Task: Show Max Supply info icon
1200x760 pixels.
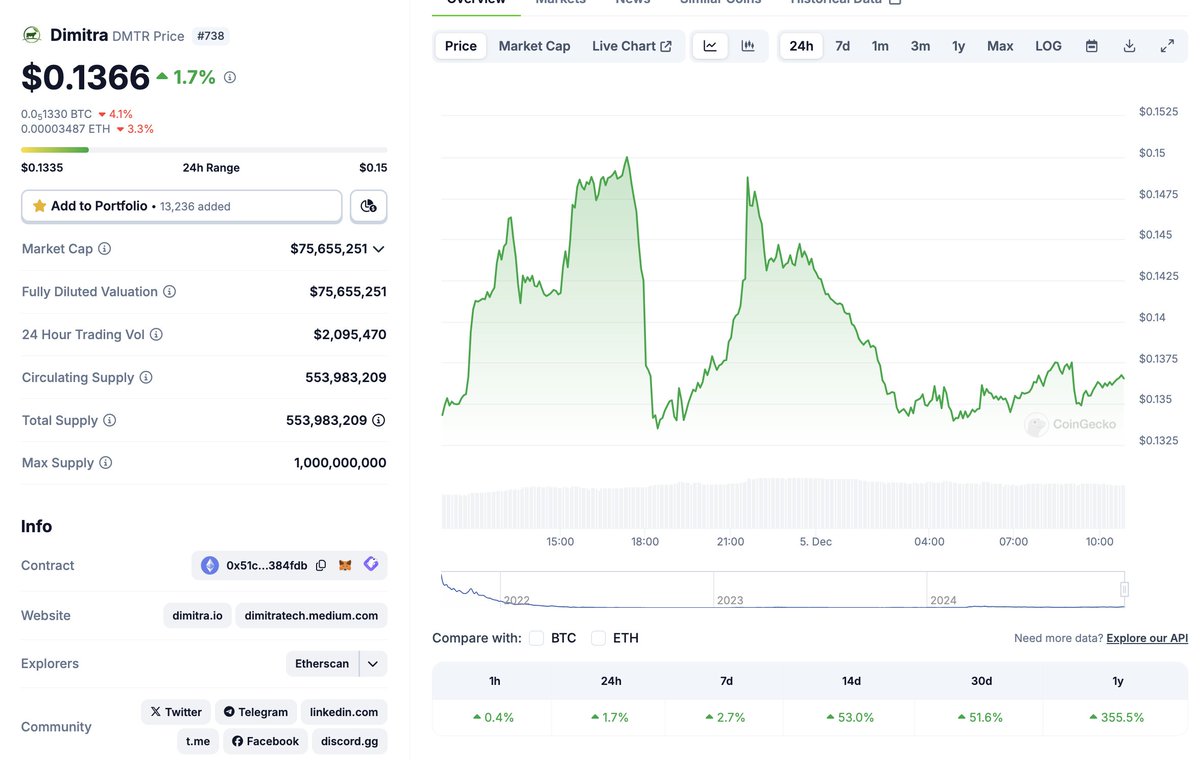Action: [106, 463]
